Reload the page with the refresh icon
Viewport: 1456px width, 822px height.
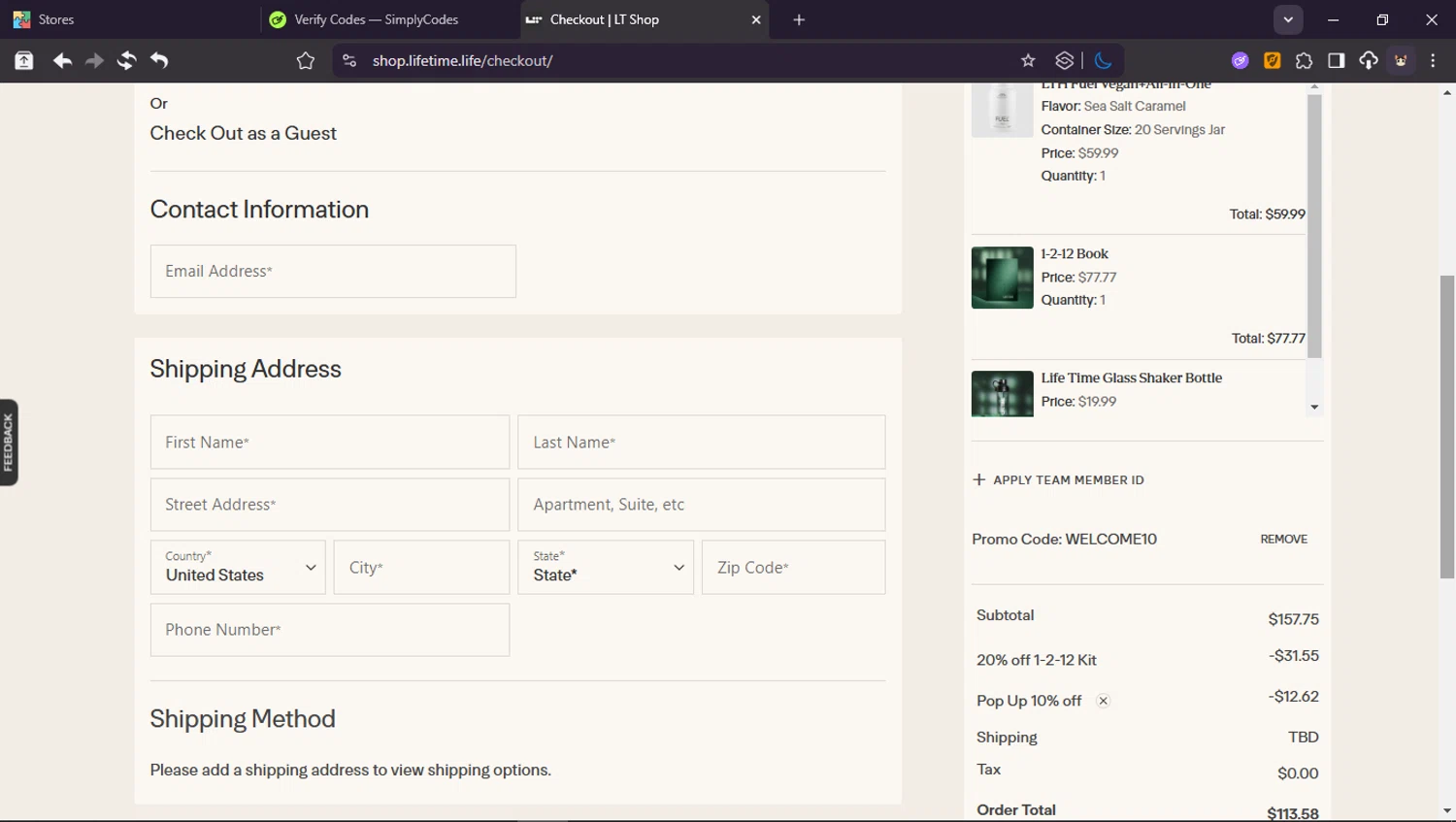tap(126, 60)
